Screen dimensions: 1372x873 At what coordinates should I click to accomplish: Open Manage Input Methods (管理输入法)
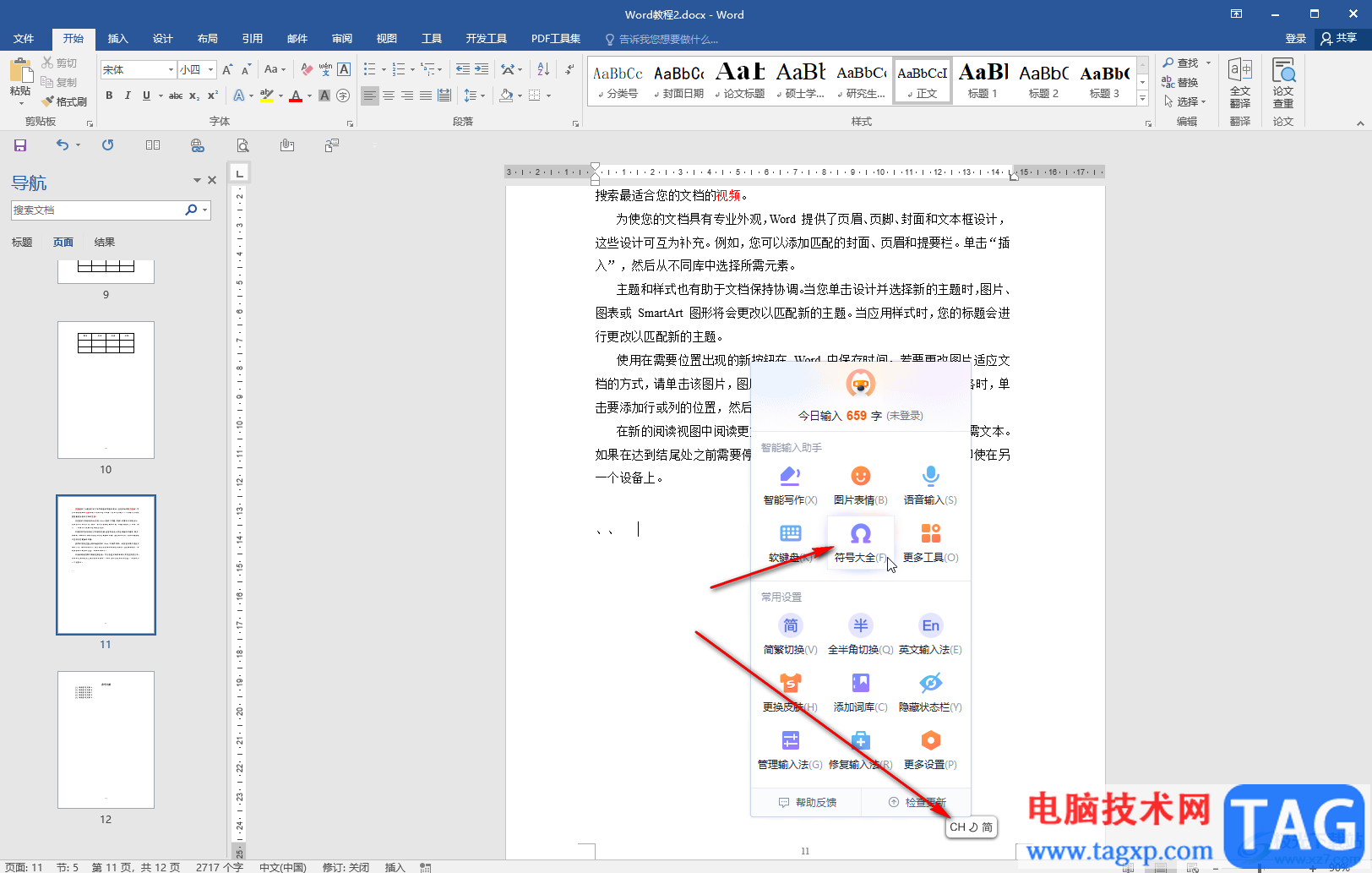[790, 750]
